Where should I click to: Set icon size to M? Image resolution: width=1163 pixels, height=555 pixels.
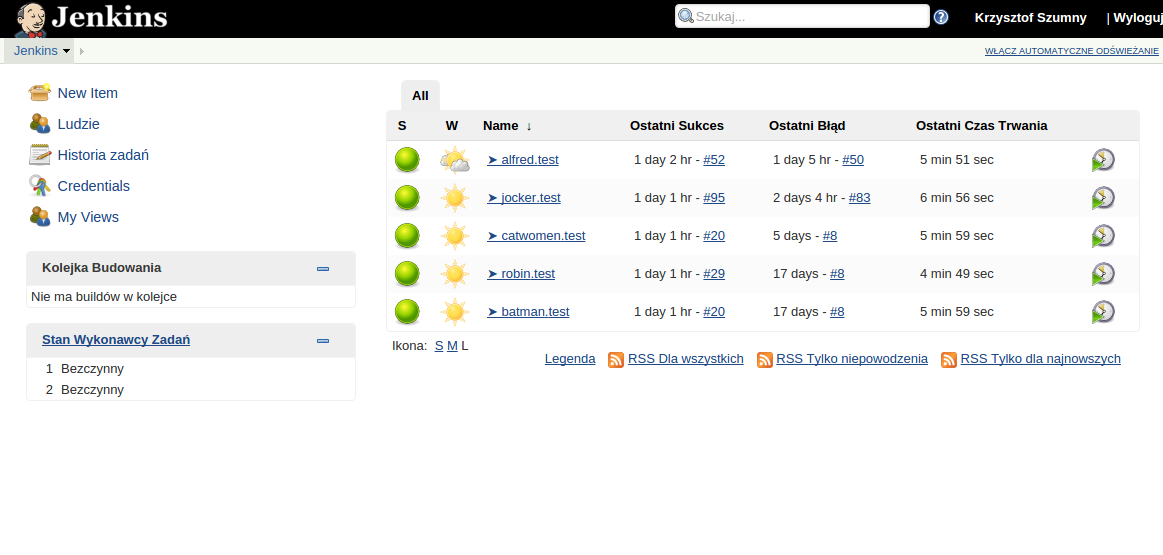coord(452,346)
